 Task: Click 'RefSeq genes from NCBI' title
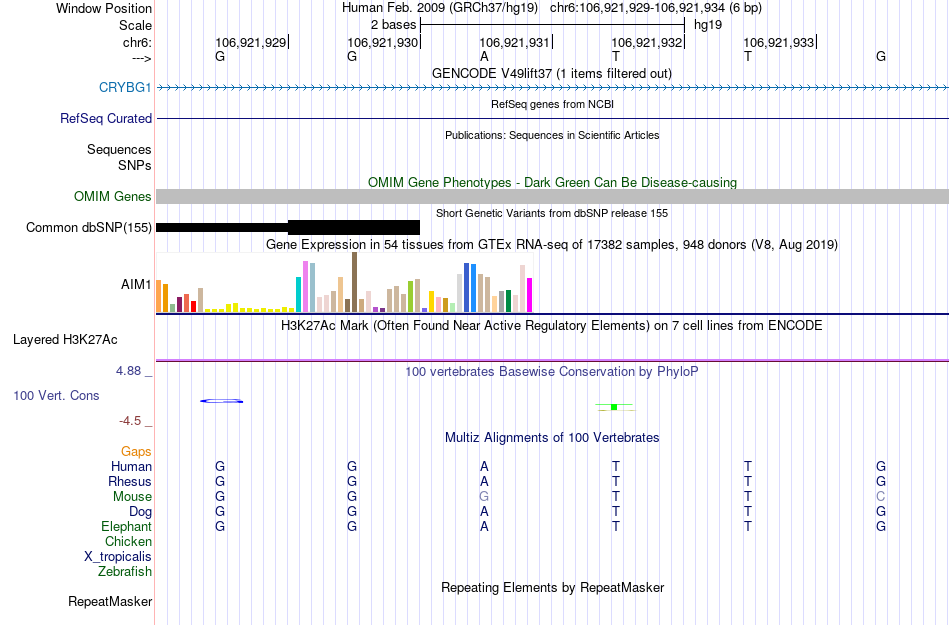552,104
